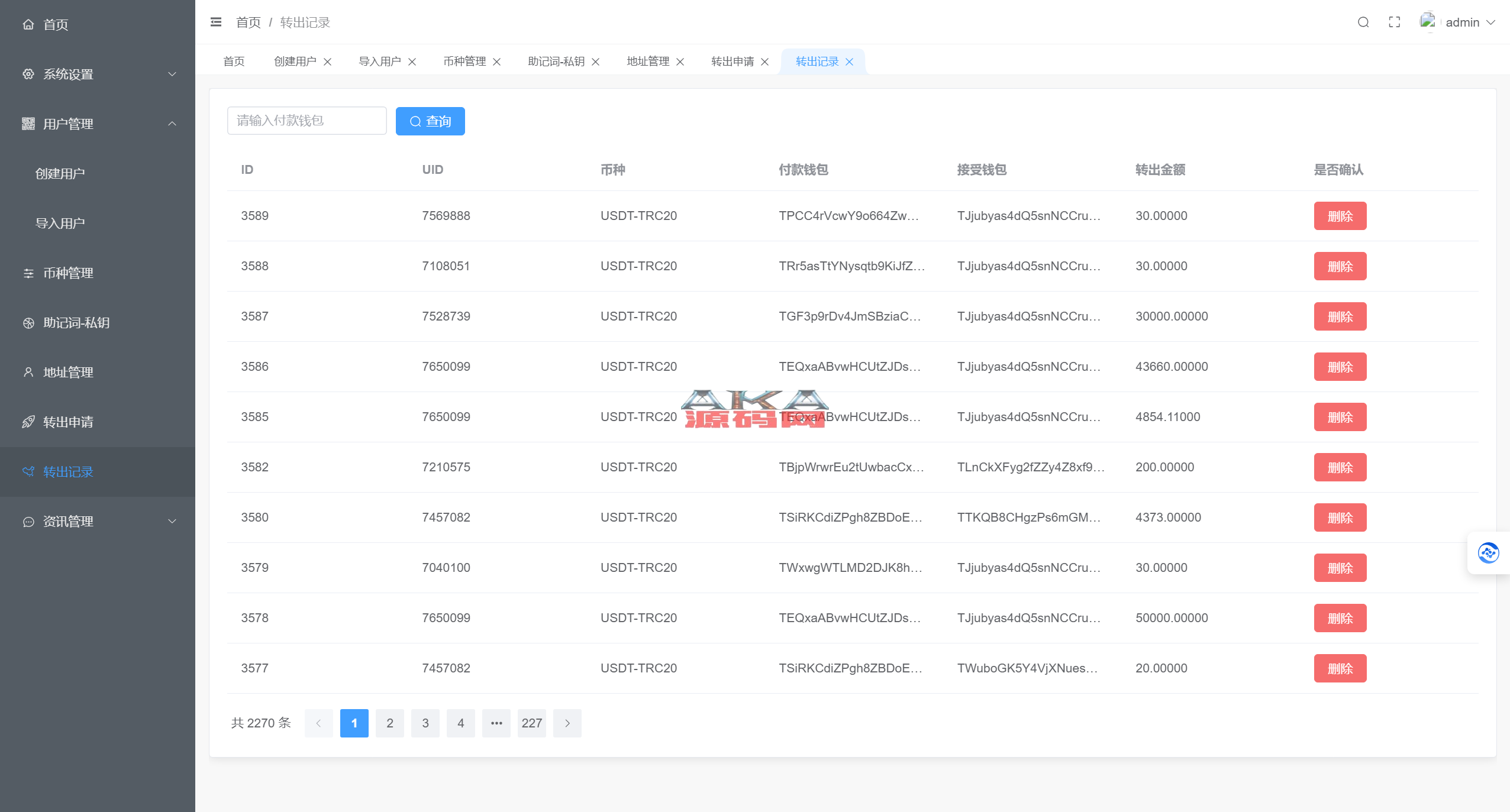Close the 币种管理 tab
This screenshot has width=1510, height=812.
(497, 62)
